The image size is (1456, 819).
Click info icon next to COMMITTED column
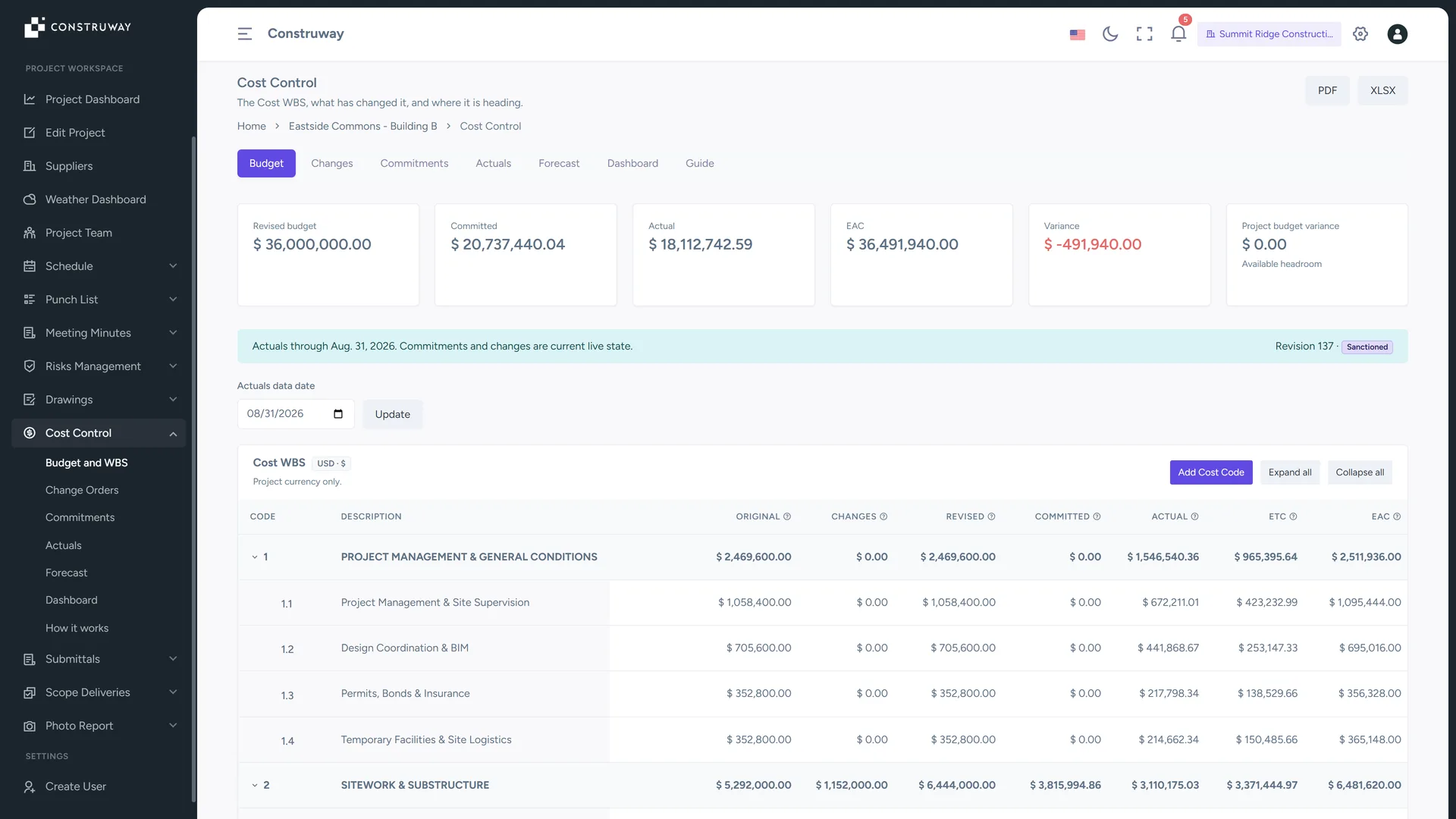pyautogui.click(x=1097, y=516)
